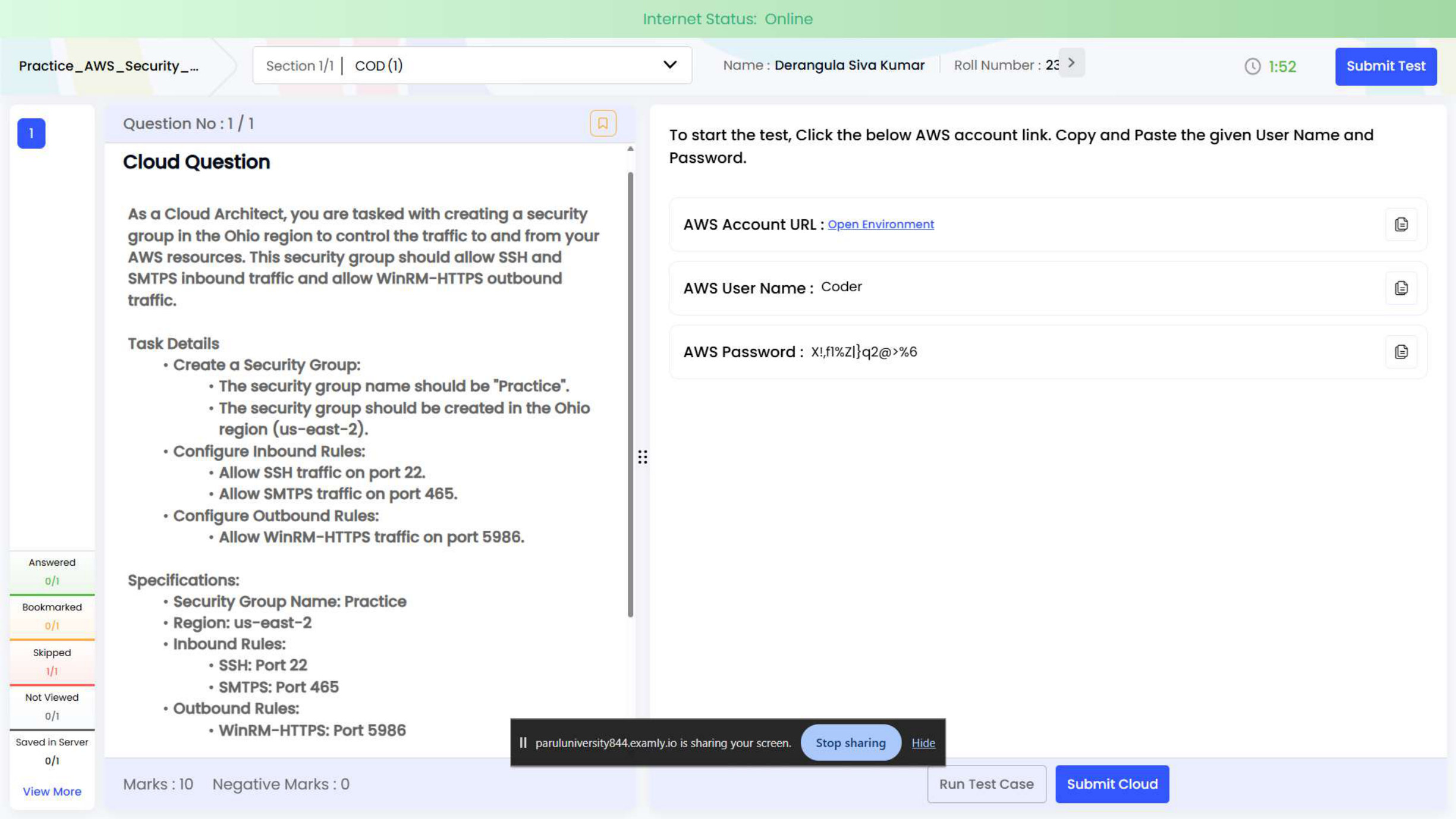This screenshot has width=1456, height=819.
Task: Click 'Region: us-east-2' specification line
Action: pos(242,622)
